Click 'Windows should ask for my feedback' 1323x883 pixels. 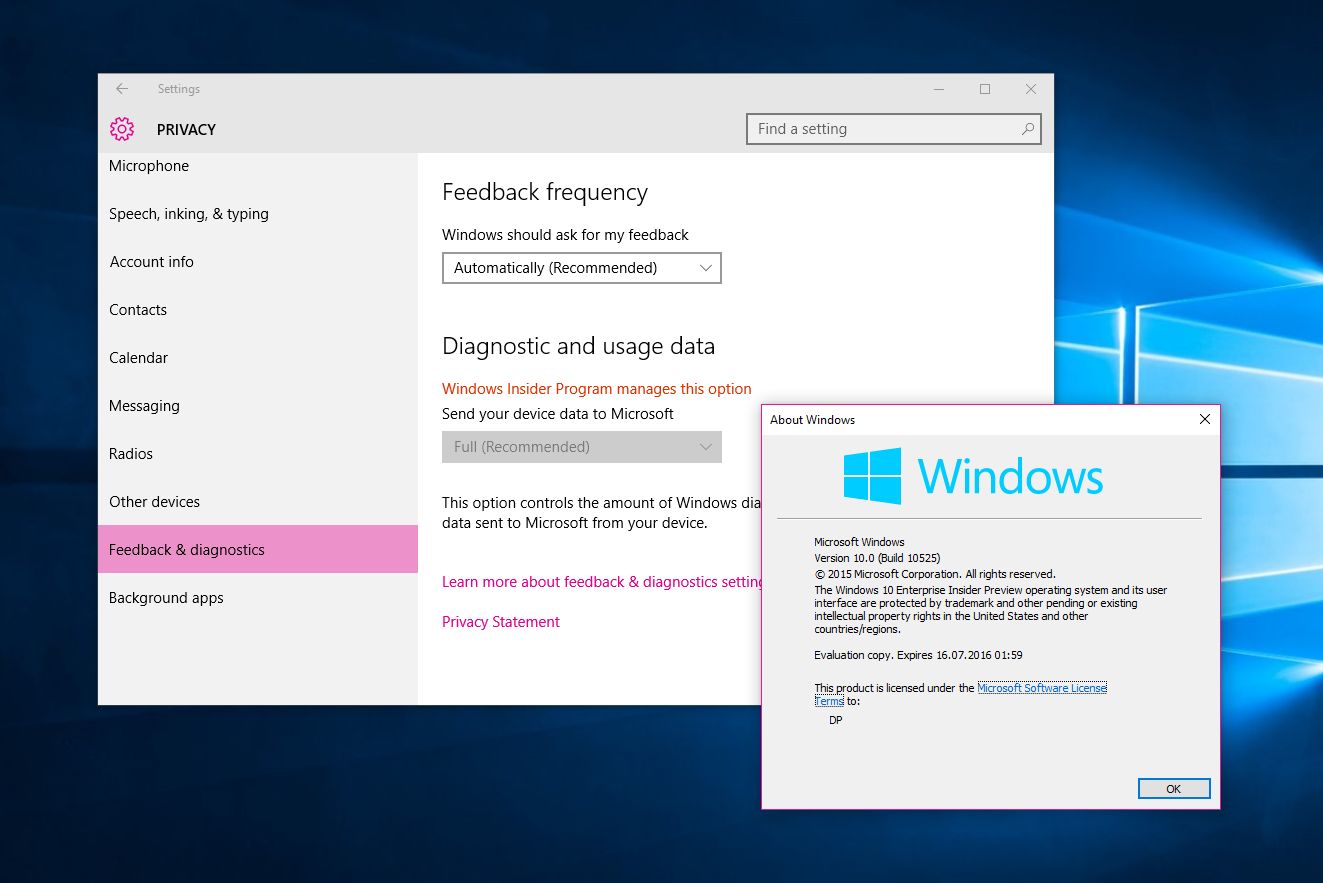566,235
